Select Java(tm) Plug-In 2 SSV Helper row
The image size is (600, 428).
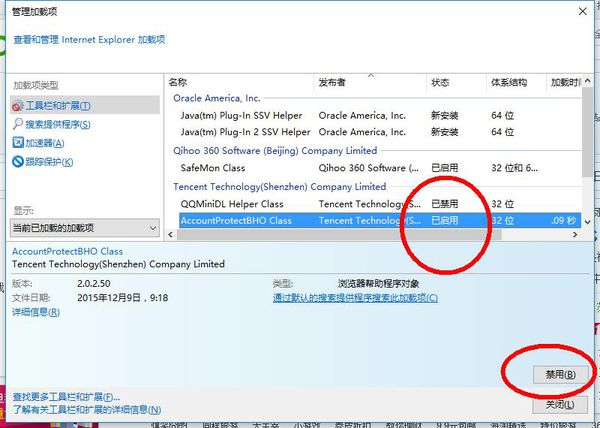(245, 131)
